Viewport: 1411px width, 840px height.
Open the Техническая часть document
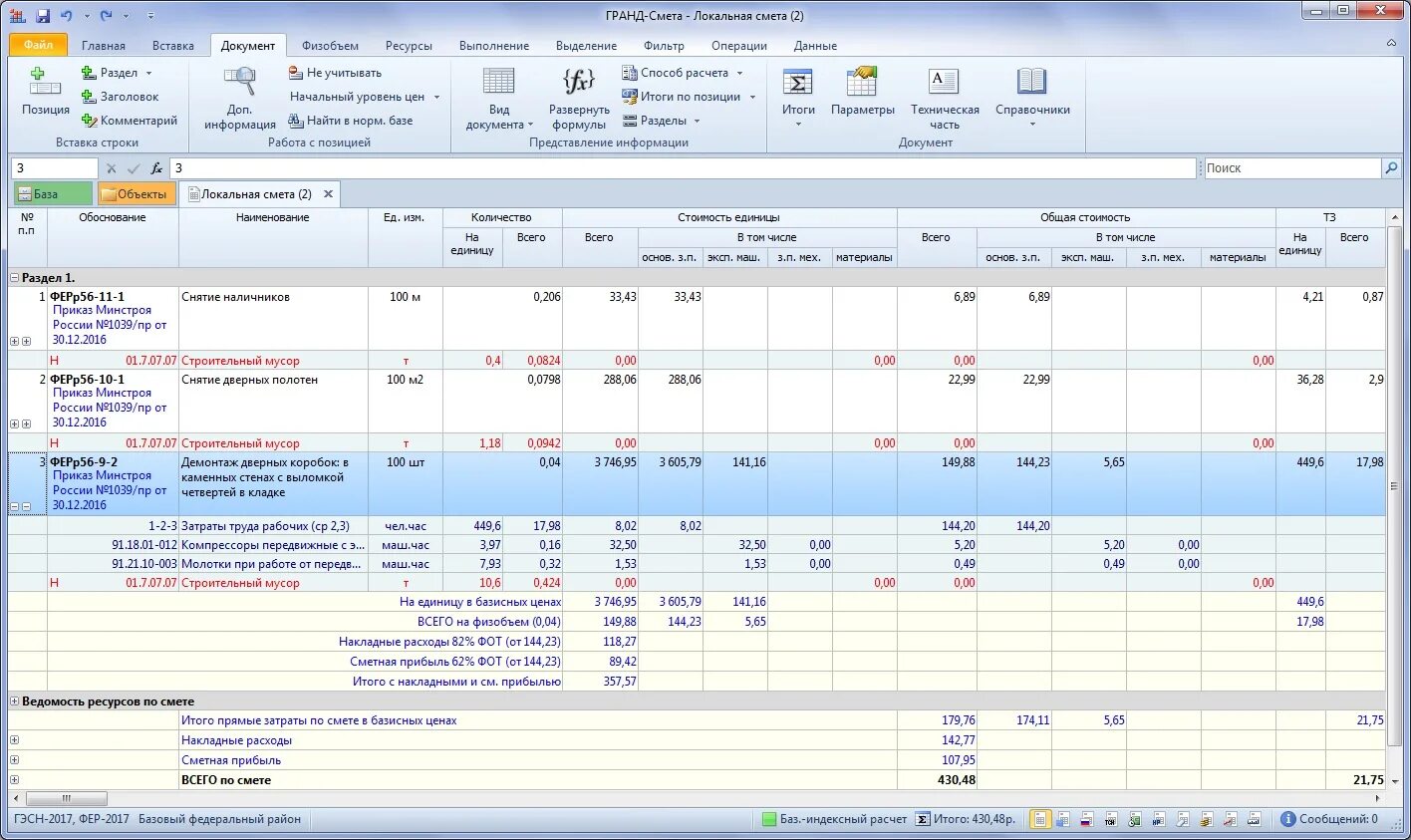point(945,98)
